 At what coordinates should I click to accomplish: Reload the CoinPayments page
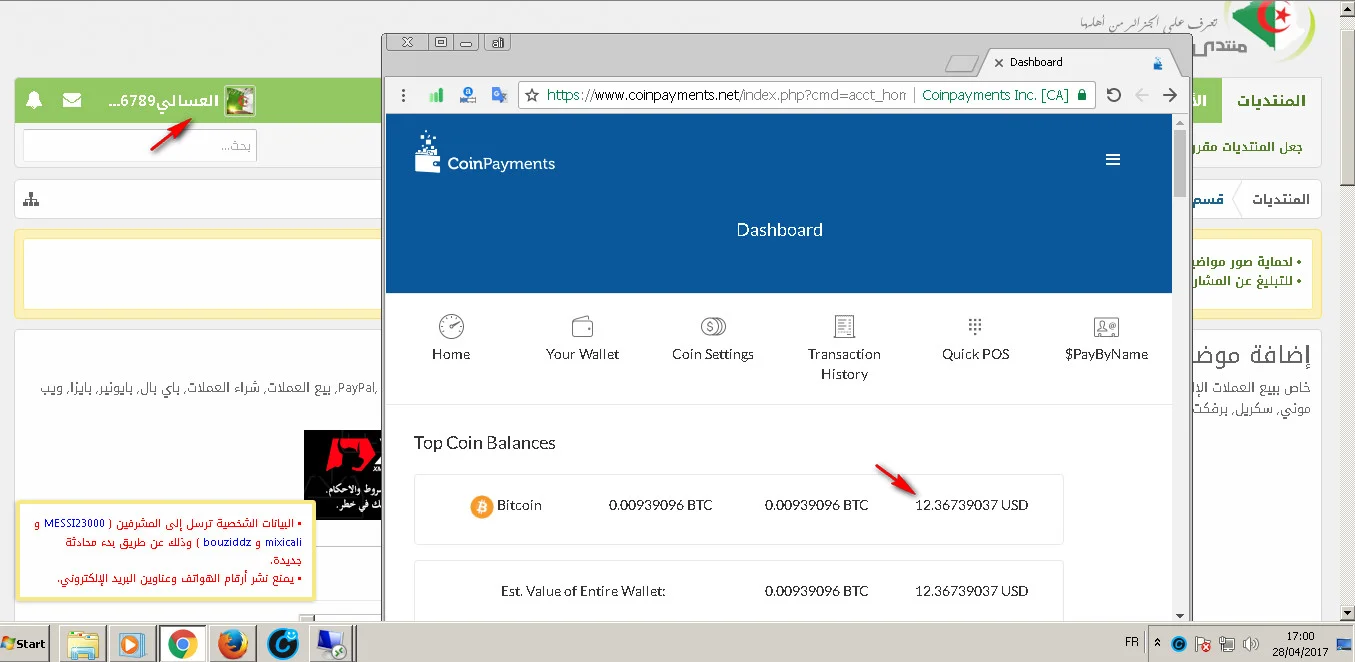(1113, 96)
